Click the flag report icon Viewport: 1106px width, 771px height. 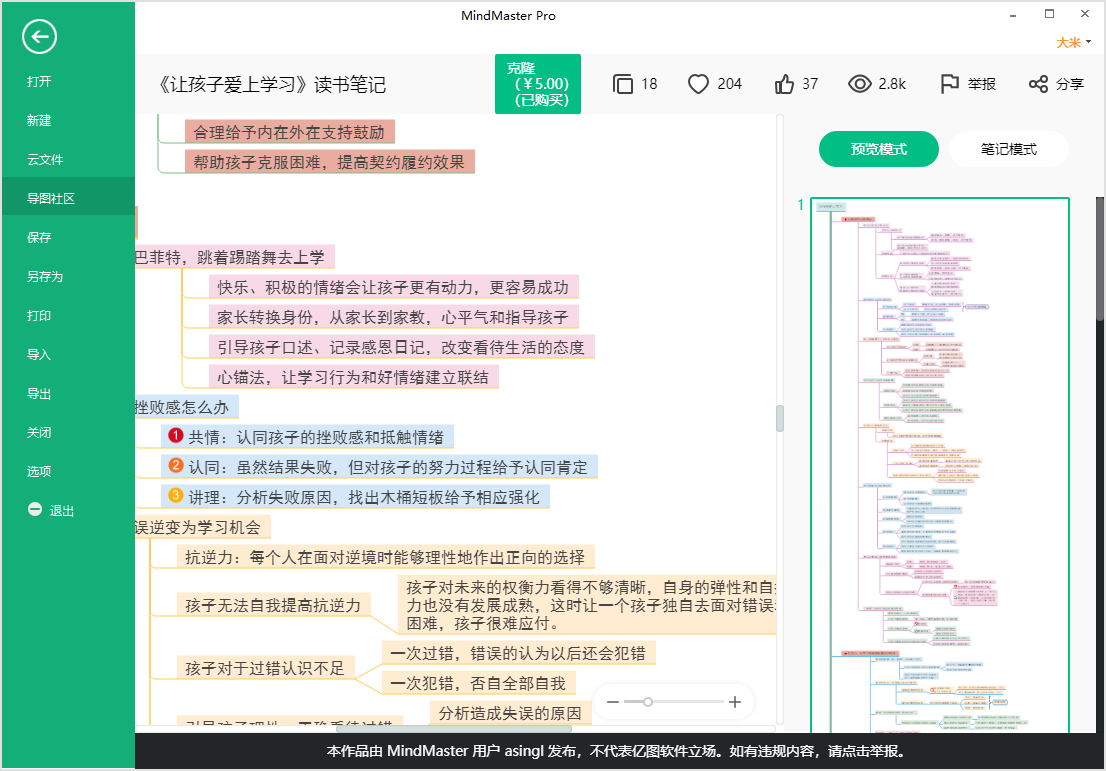tap(949, 84)
